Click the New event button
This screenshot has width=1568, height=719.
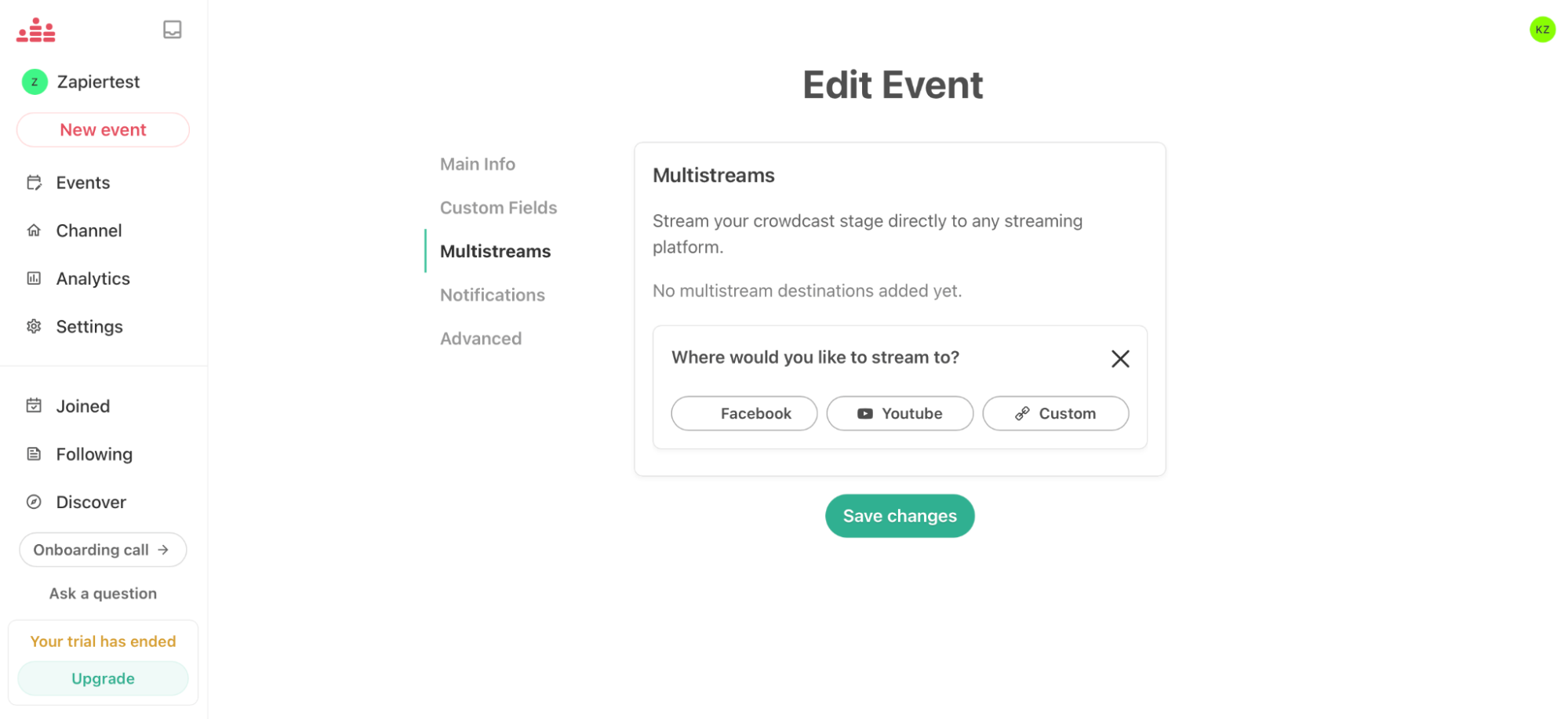[102, 129]
